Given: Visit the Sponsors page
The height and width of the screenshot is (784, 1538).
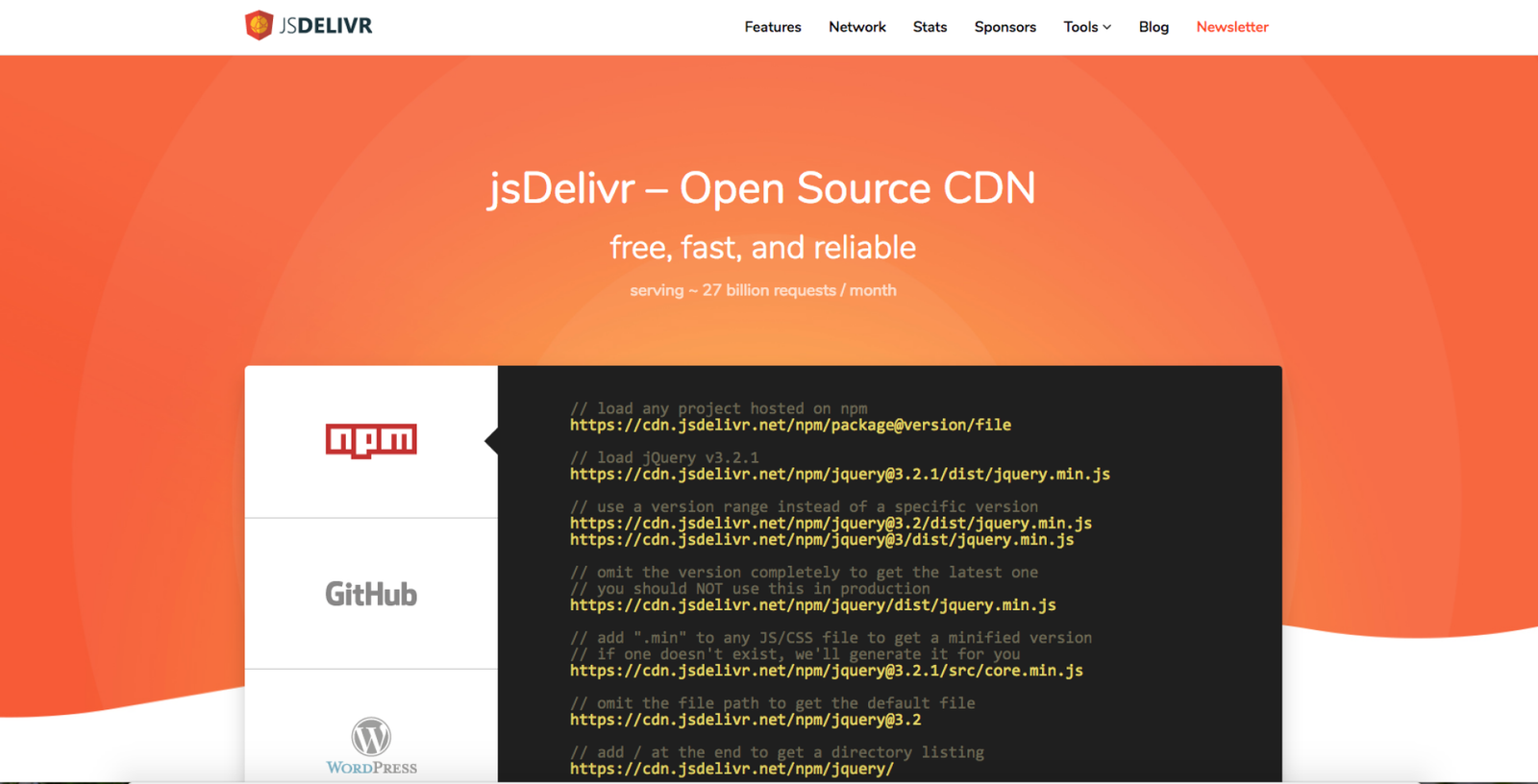Looking at the screenshot, I should click(x=1005, y=27).
